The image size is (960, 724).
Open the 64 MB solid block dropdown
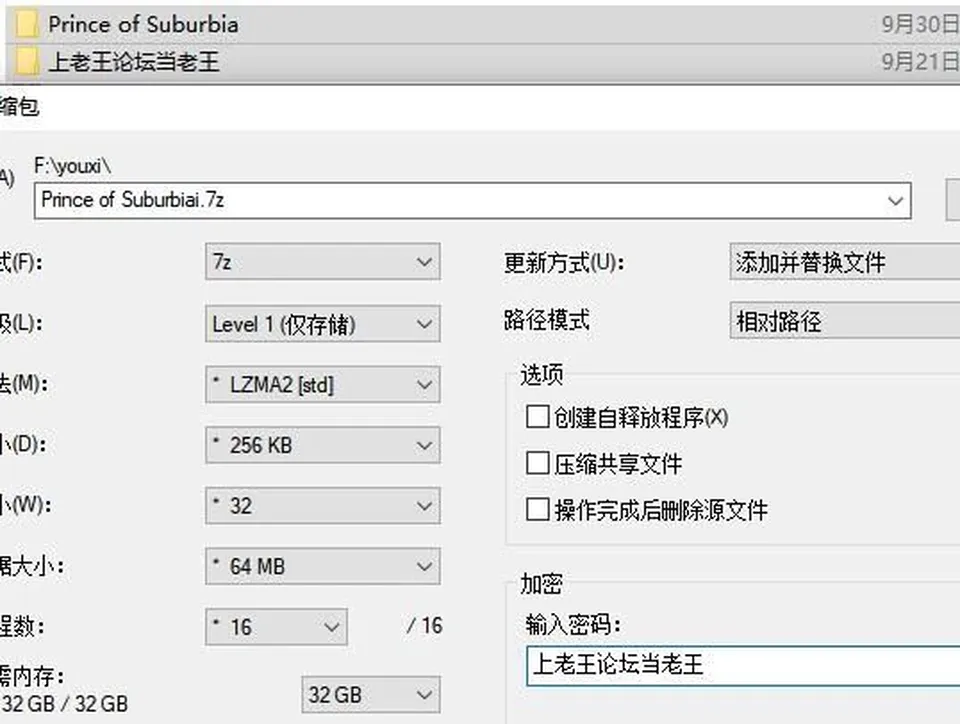[323, 566]
